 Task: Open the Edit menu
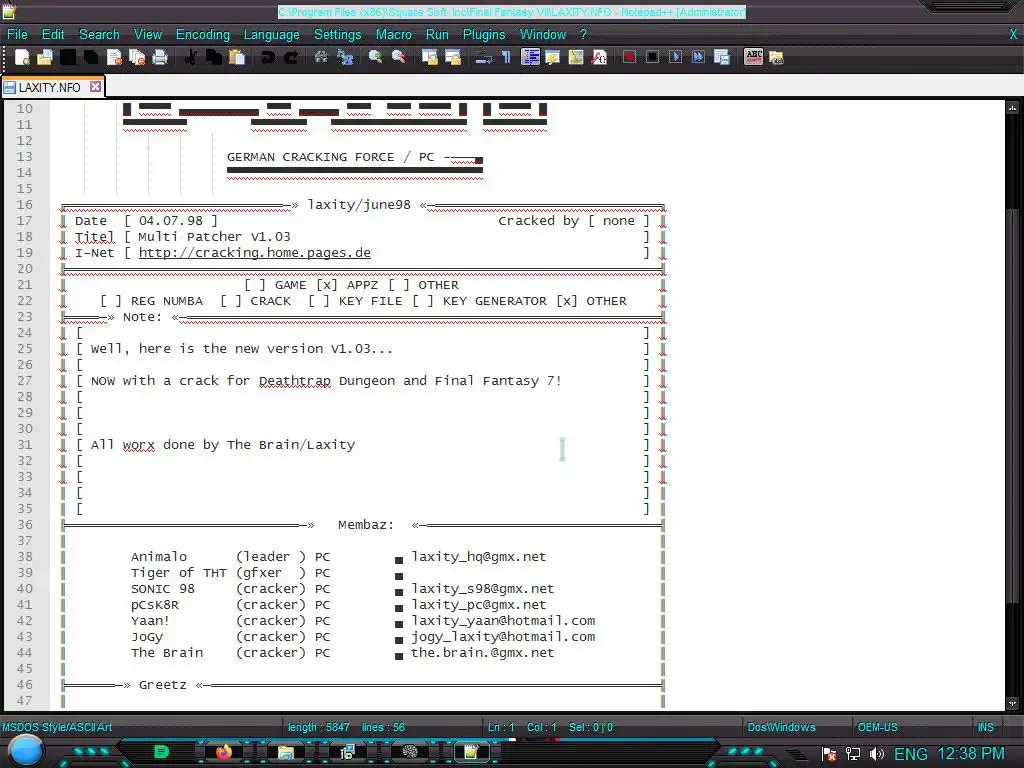click(x=53, y=35)
